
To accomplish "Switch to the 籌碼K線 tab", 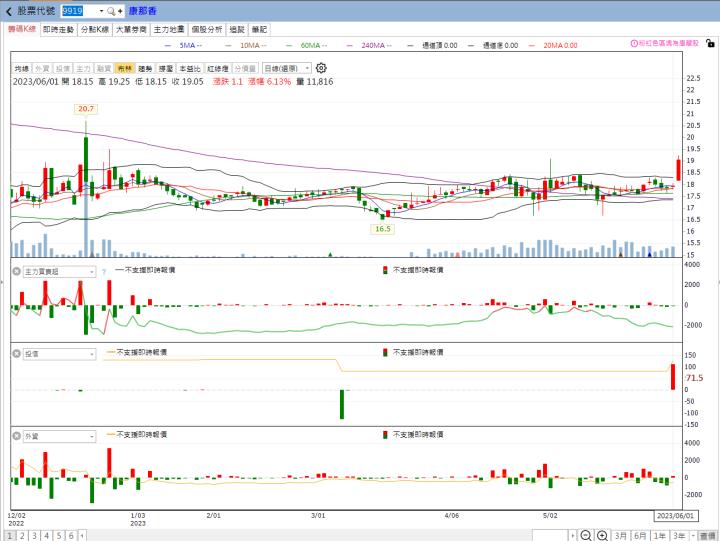I will (22, 29).
